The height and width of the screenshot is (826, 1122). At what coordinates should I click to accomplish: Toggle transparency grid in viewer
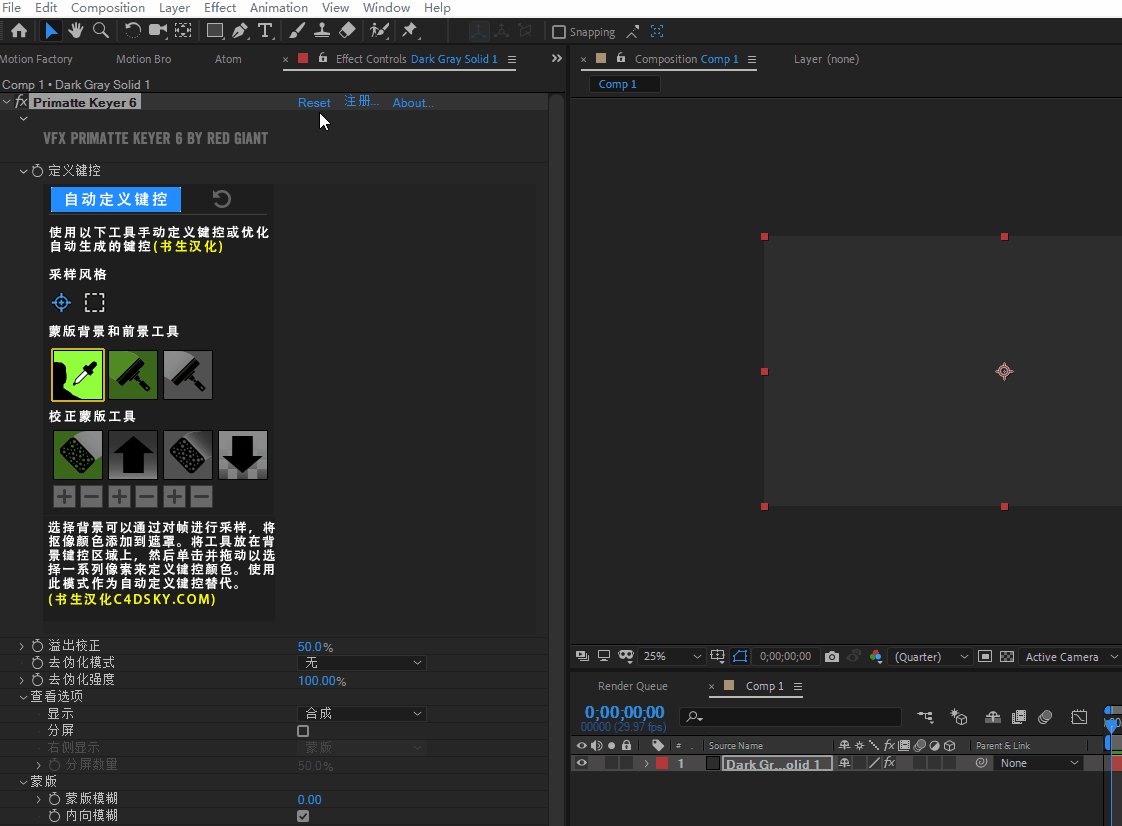[x=1007, y=656]
